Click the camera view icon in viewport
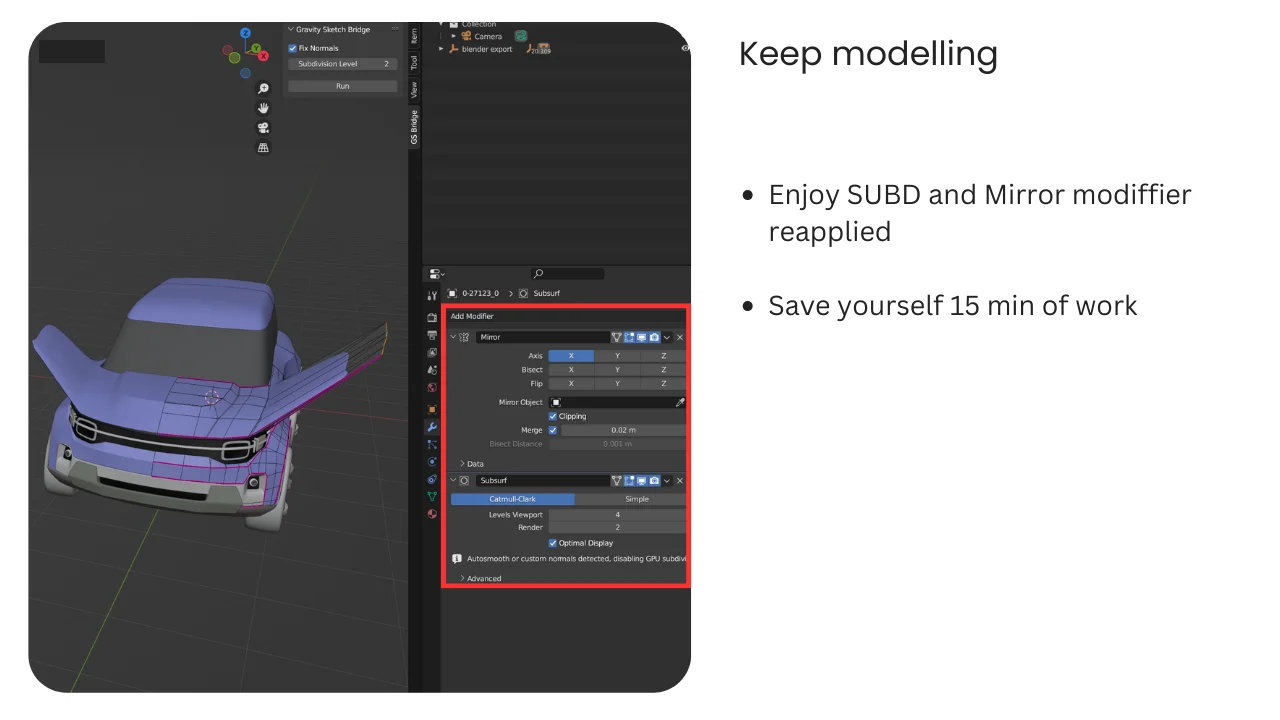 click(x=263, y=128)
